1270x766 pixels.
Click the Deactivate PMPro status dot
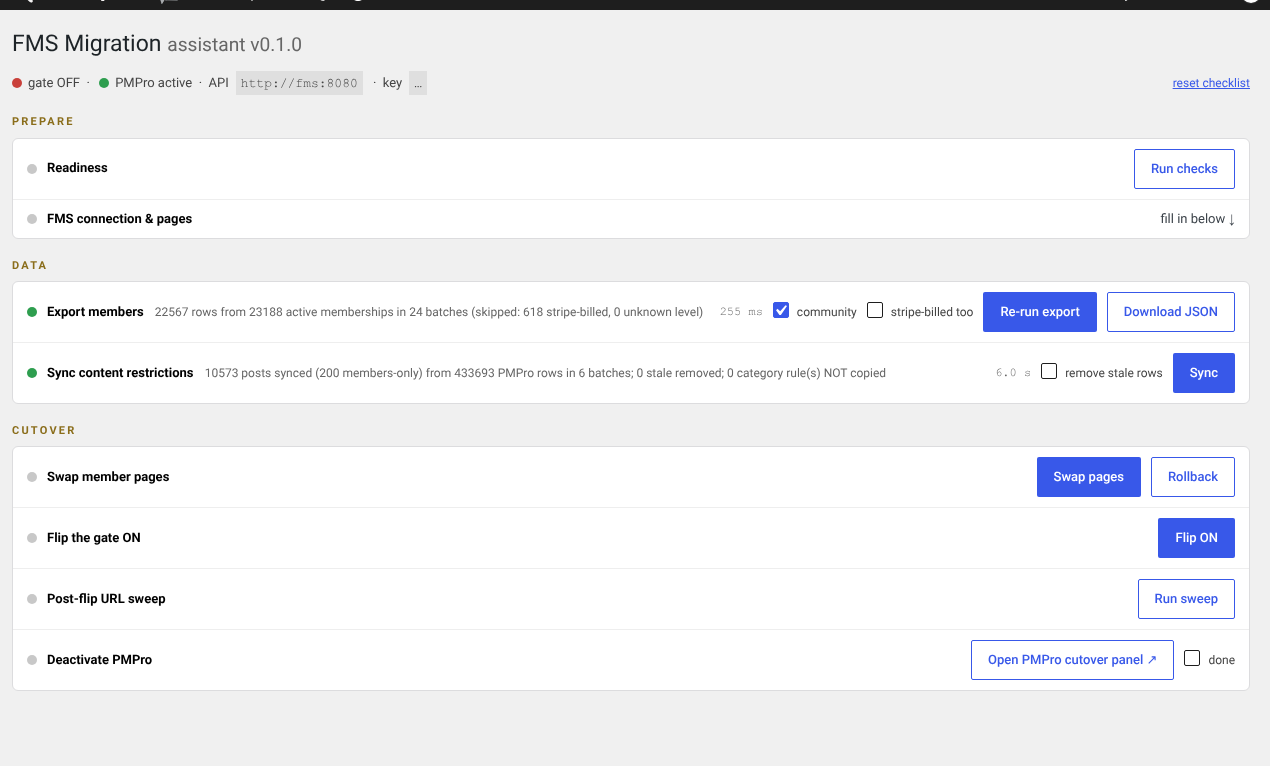click(32, 660)
